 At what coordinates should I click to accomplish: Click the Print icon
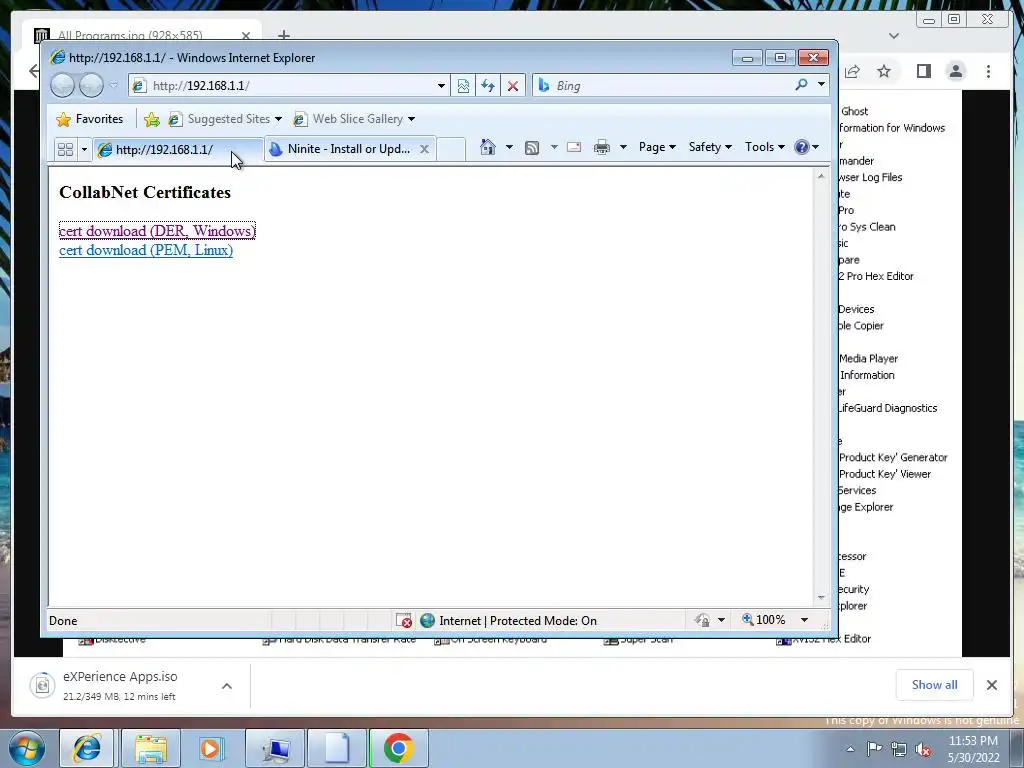pyautogui.click(x=601, y=147)
